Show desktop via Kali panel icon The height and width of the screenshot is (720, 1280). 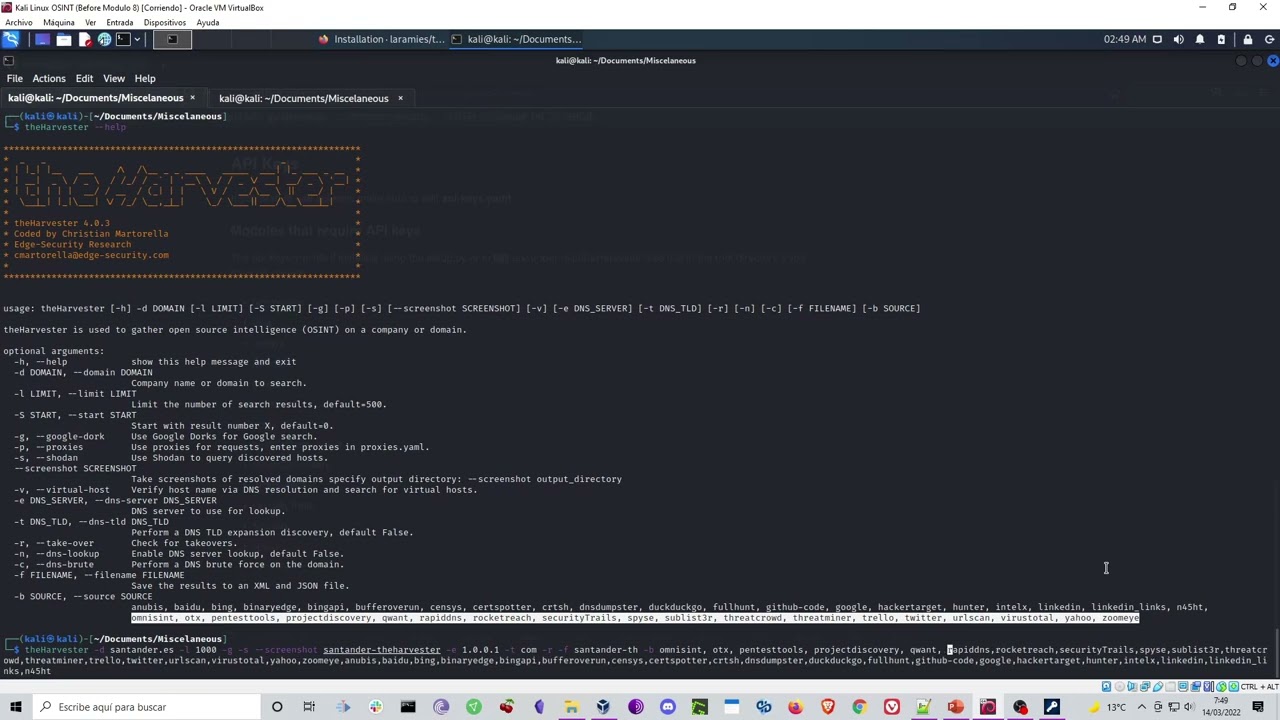click(42, 39)
